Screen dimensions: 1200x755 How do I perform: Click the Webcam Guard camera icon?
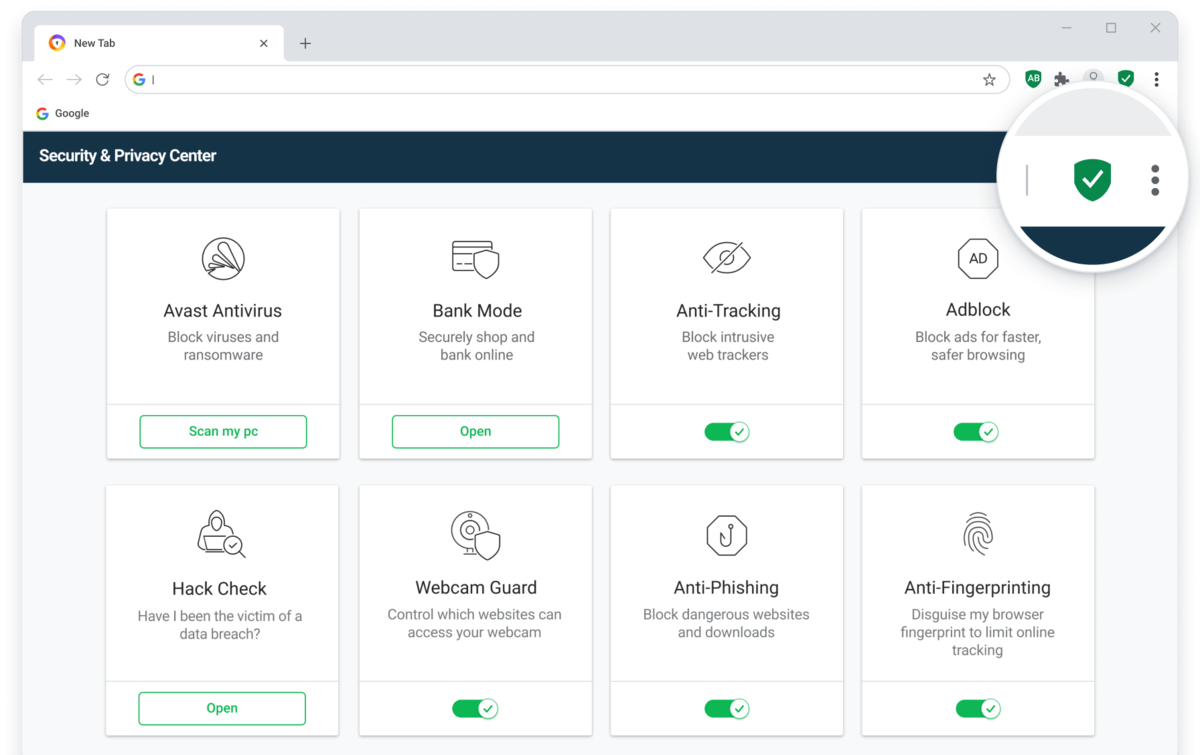(x=475, y=534)
